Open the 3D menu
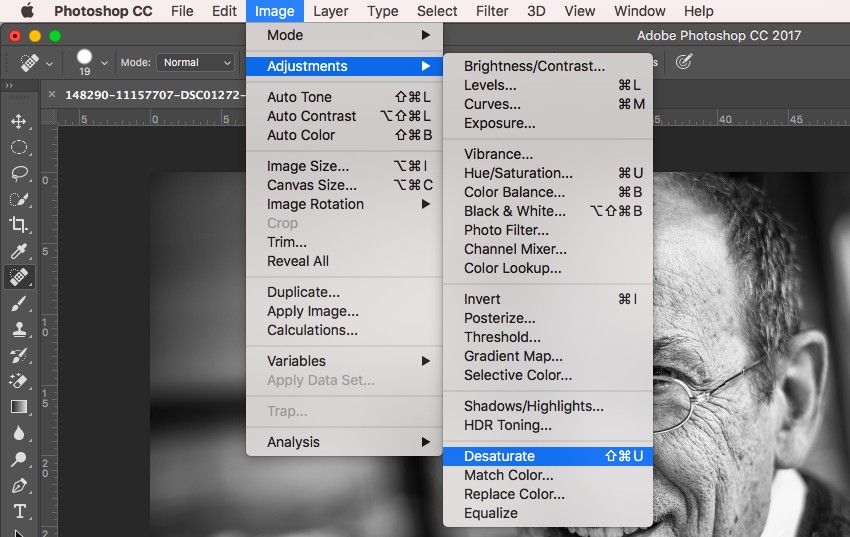The height and width of the screenshot is (537, 850). (x=536, y=11)
